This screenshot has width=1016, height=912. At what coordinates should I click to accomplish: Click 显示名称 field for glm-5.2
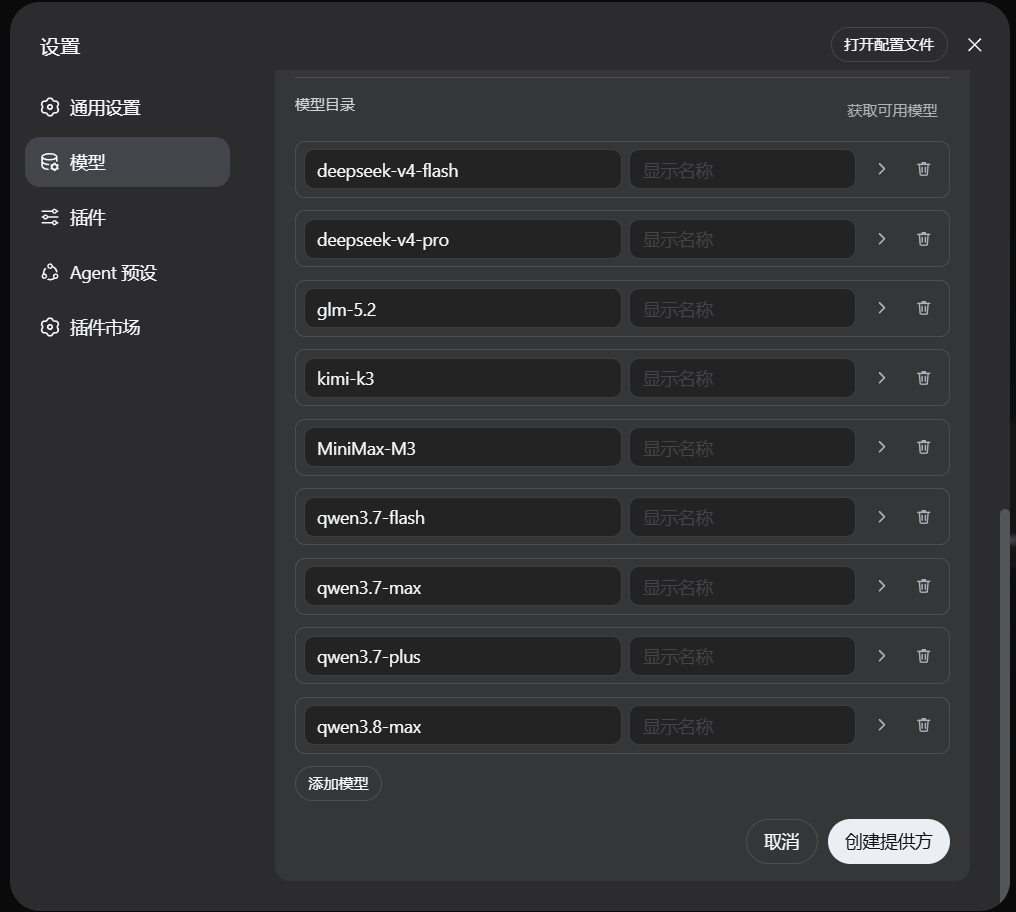click(743, 309)
